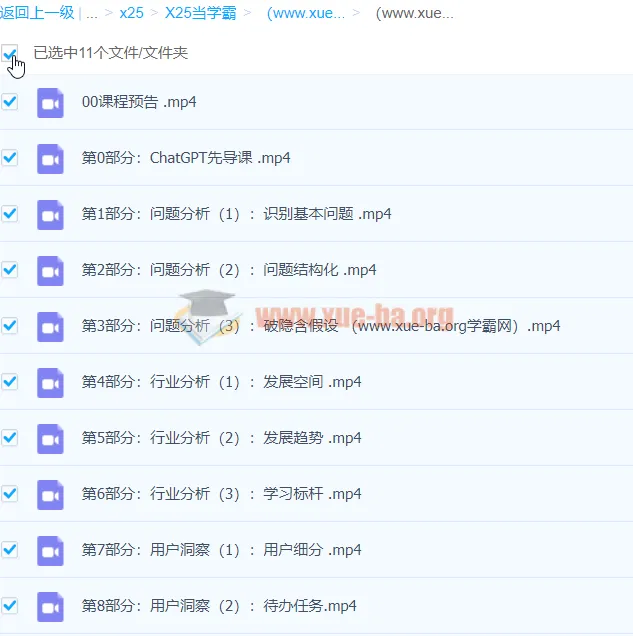This screenshot has width=633, height=636.
Task: Expand the breadcrumb ellipsis for hidden folders
Action: (92, 14)
